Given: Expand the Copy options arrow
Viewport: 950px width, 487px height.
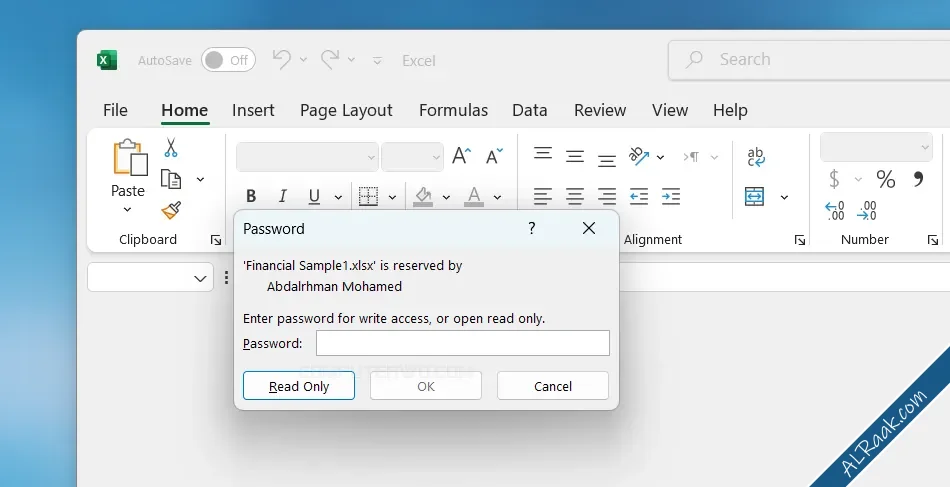Looking at the screenshot, I should [x=200, y=179].
